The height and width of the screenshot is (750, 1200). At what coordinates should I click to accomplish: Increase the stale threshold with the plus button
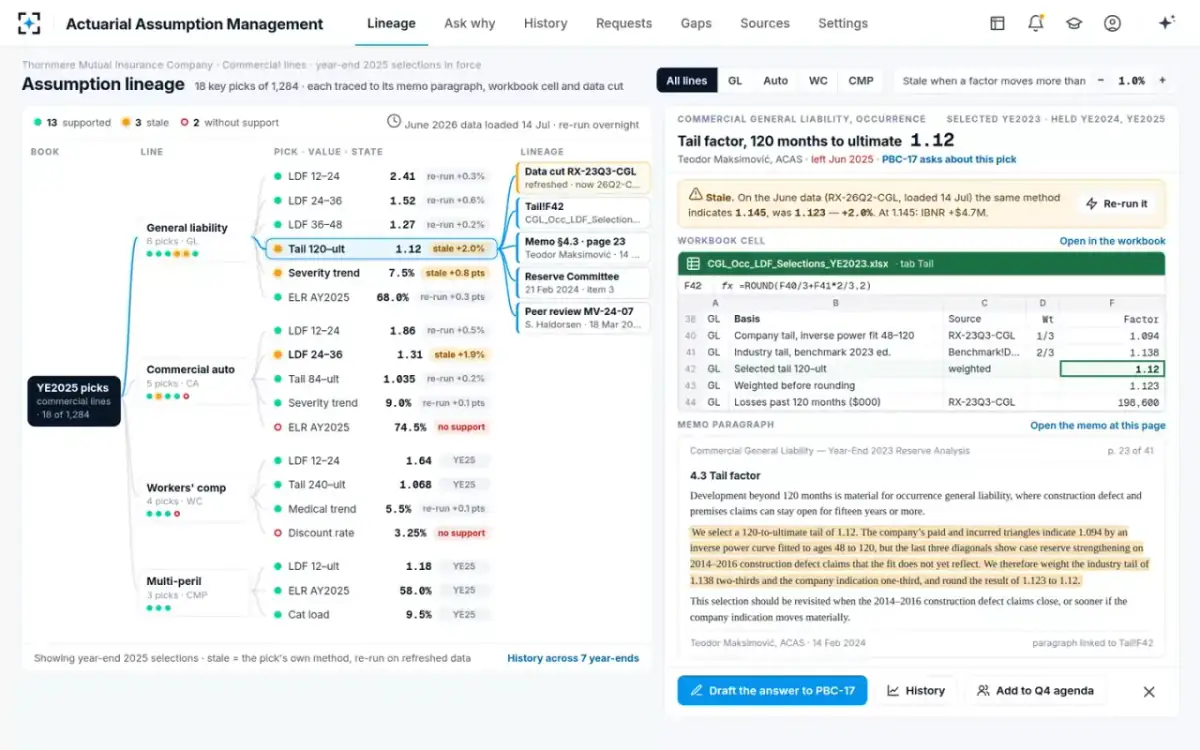click(1162, 81)
